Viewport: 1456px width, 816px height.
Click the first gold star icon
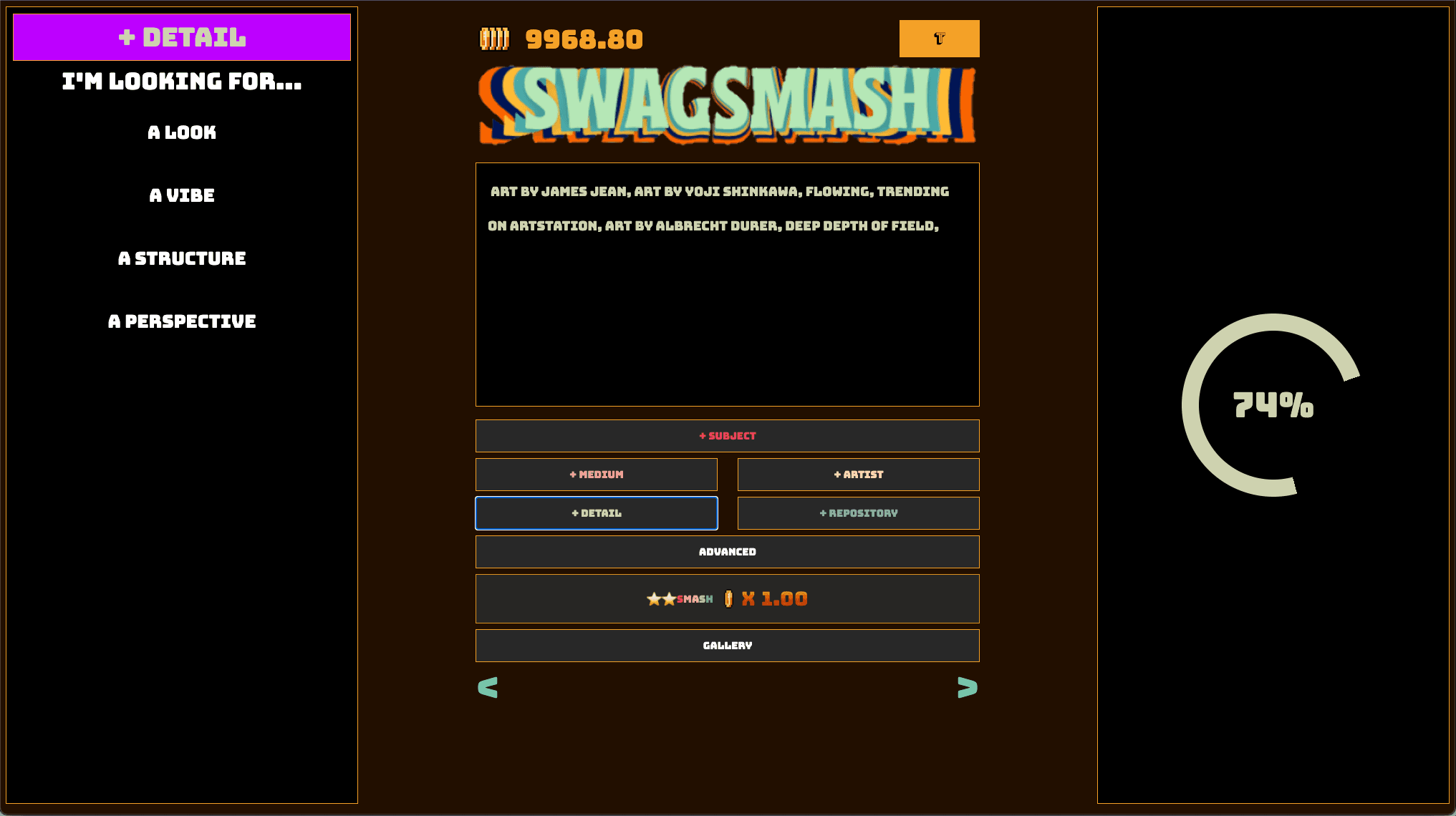point(652,598)
